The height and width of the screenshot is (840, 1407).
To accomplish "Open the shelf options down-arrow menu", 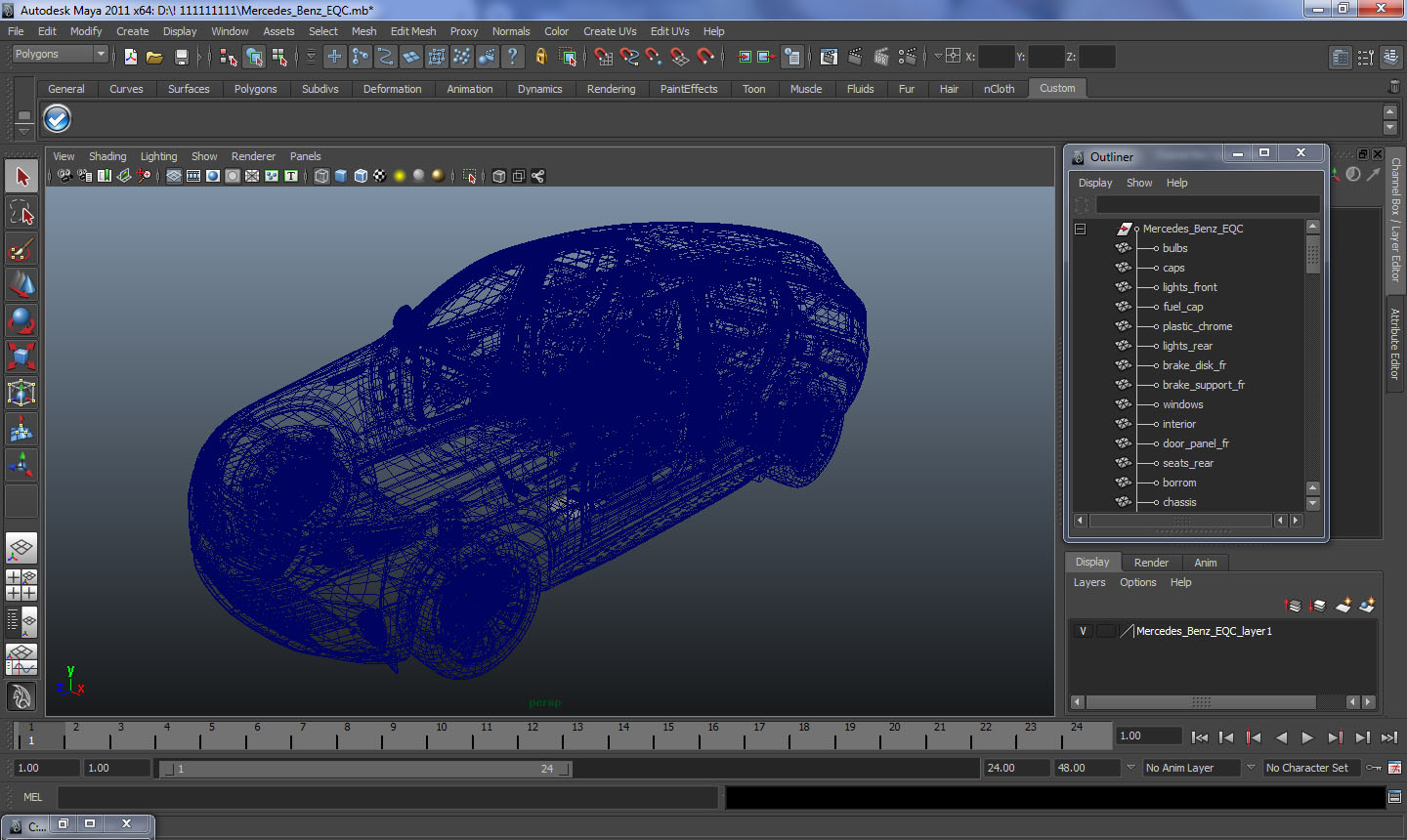I will pos(23,131).
